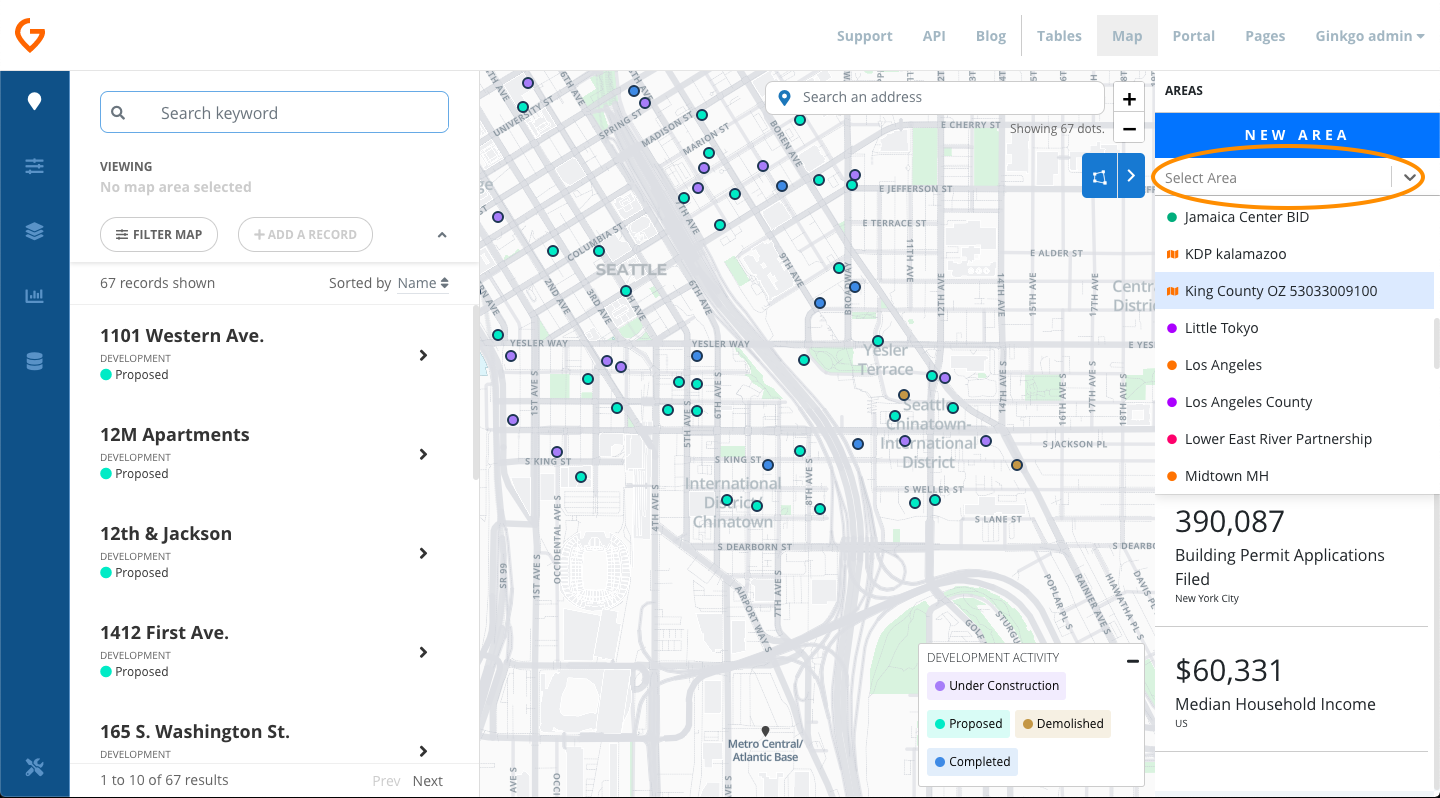Open the API menu item
Image resolution: width=1440 pixels, height=798 pixels.
(x=934, y=36)
